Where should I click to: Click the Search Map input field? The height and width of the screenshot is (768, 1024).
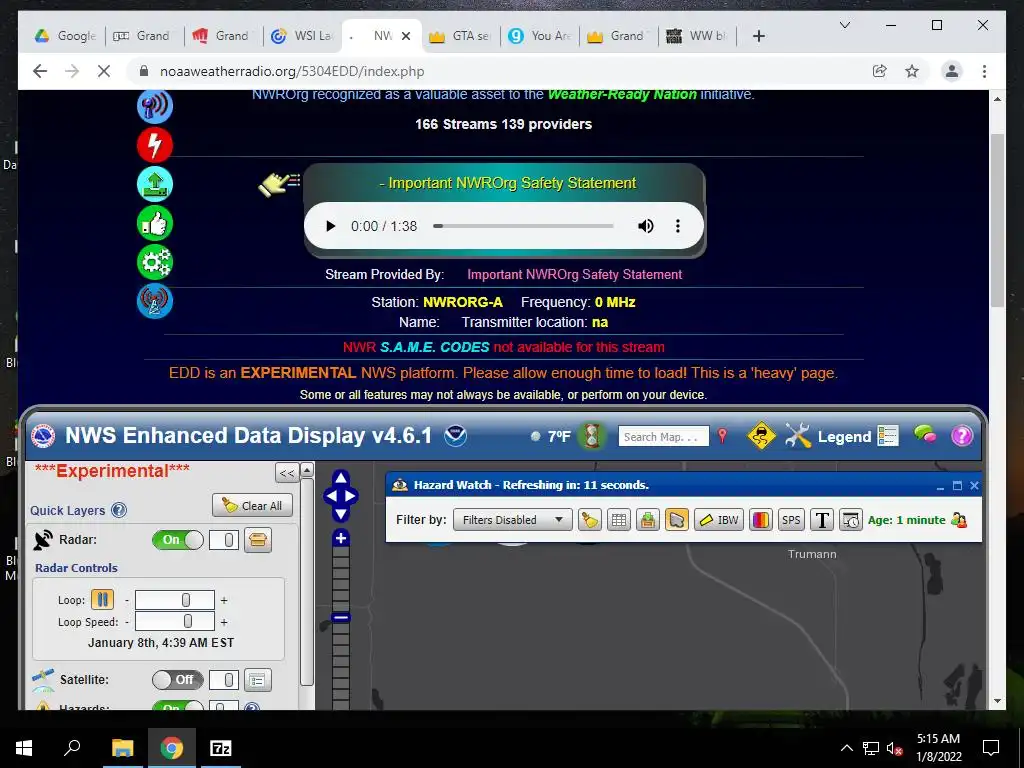point(664,436)
